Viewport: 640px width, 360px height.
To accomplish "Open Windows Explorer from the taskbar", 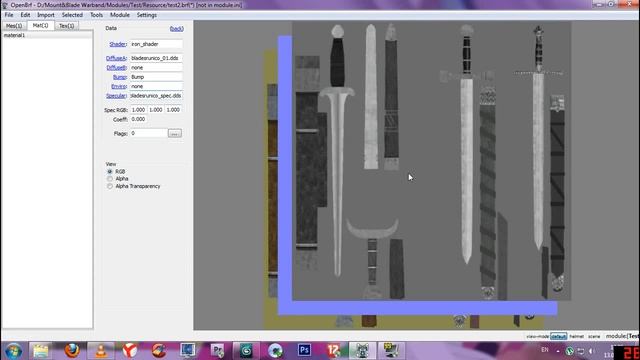I will pos(40,351).
